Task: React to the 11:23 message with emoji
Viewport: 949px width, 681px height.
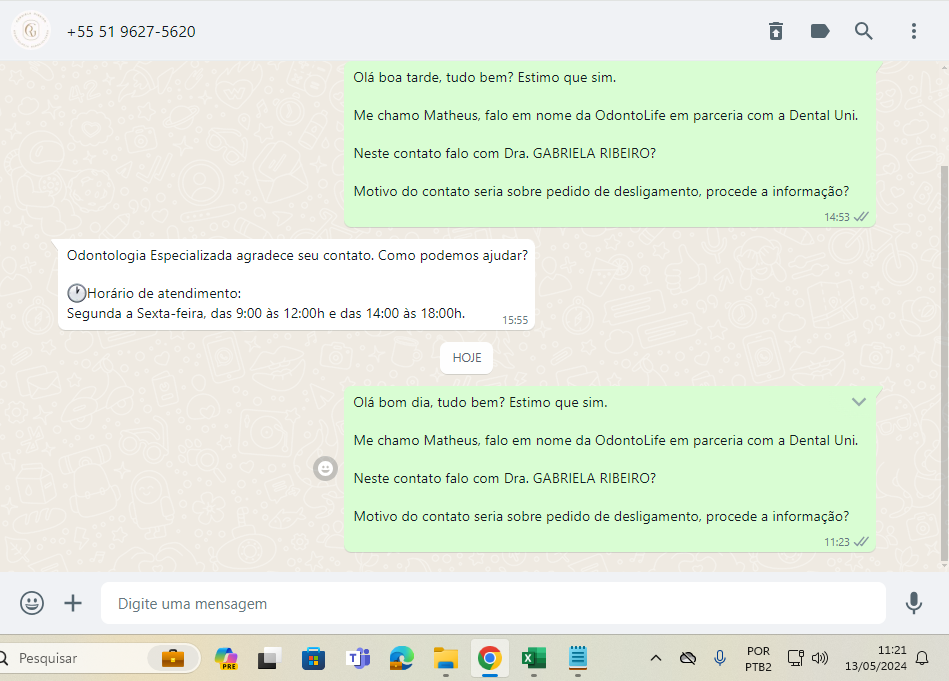Action: pos(325,468)
